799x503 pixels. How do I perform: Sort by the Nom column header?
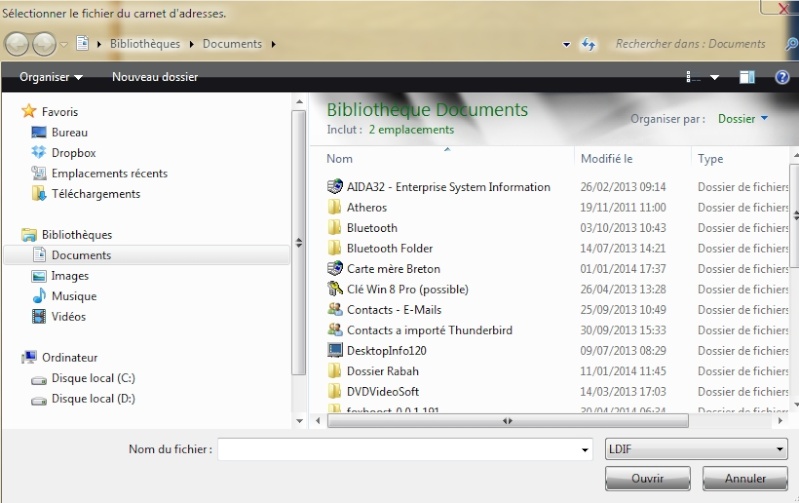click(339, 158)
